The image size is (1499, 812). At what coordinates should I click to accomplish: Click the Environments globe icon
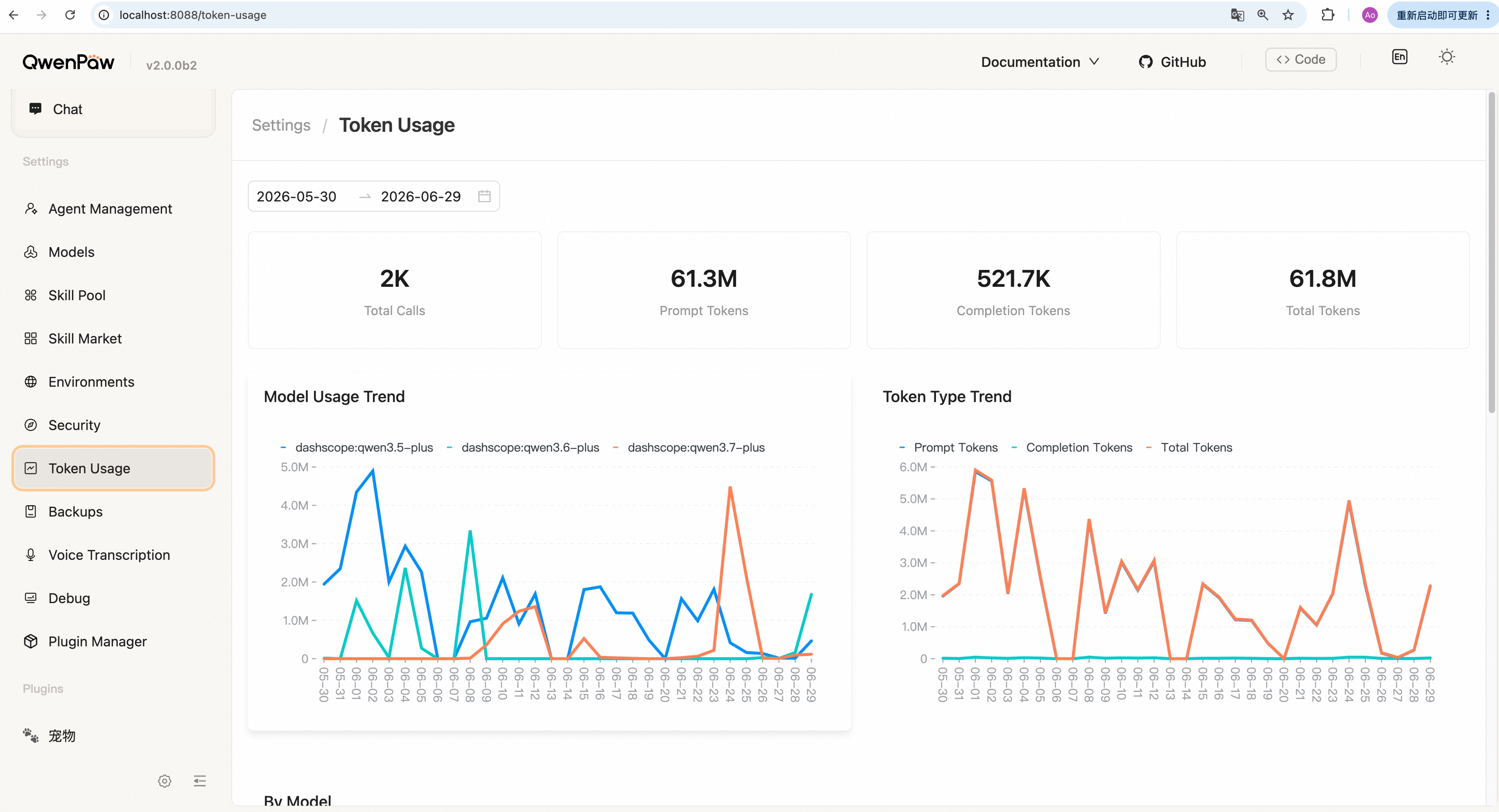[31, 382]
